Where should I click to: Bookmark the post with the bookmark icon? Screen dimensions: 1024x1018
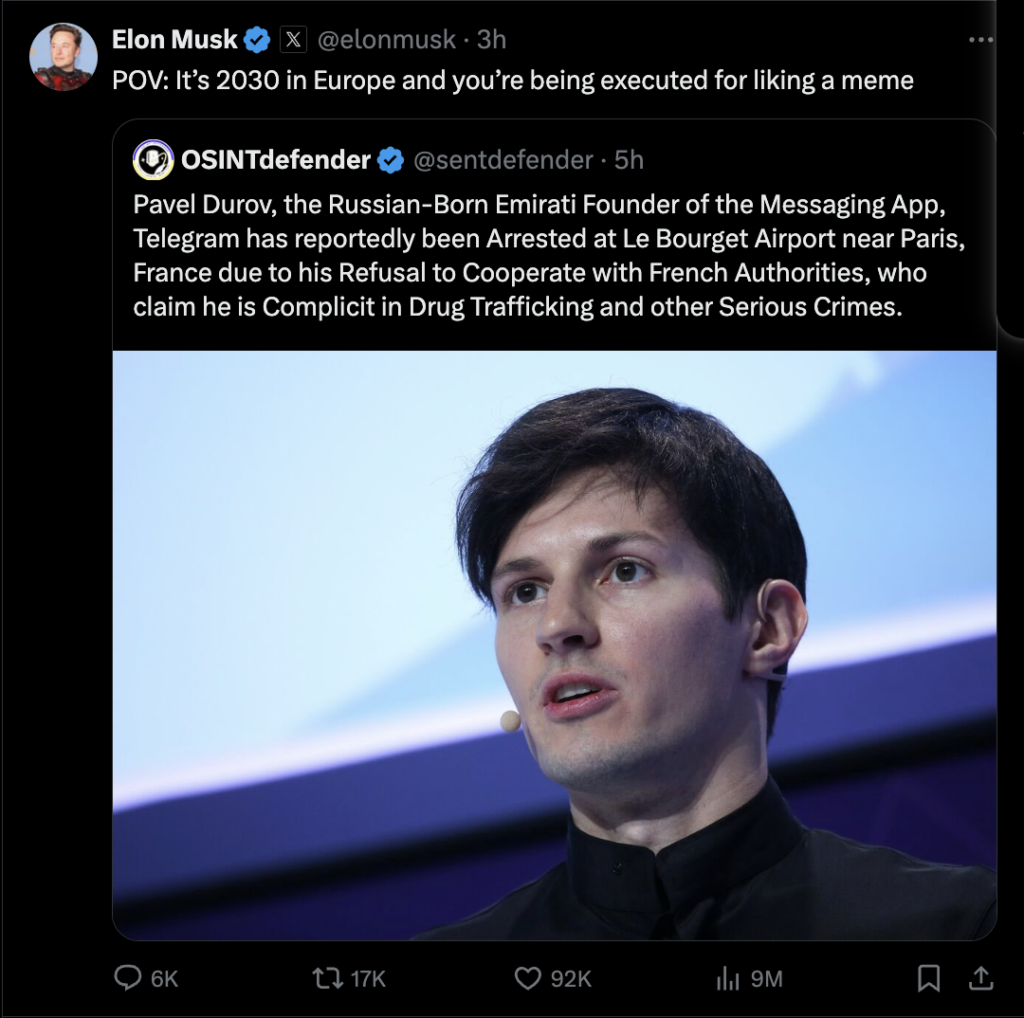tap(929, 978)
